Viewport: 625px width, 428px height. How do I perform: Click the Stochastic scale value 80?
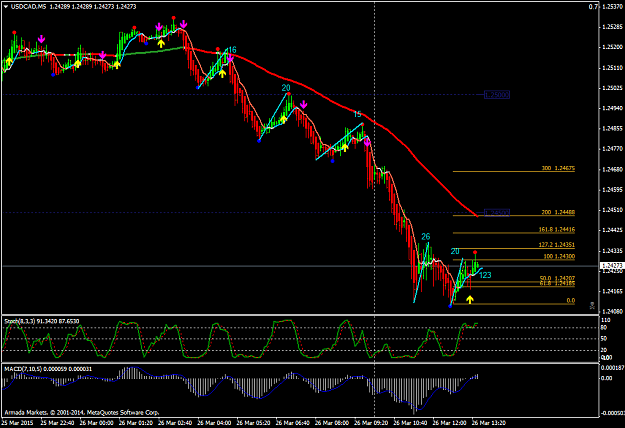[604, 328]
